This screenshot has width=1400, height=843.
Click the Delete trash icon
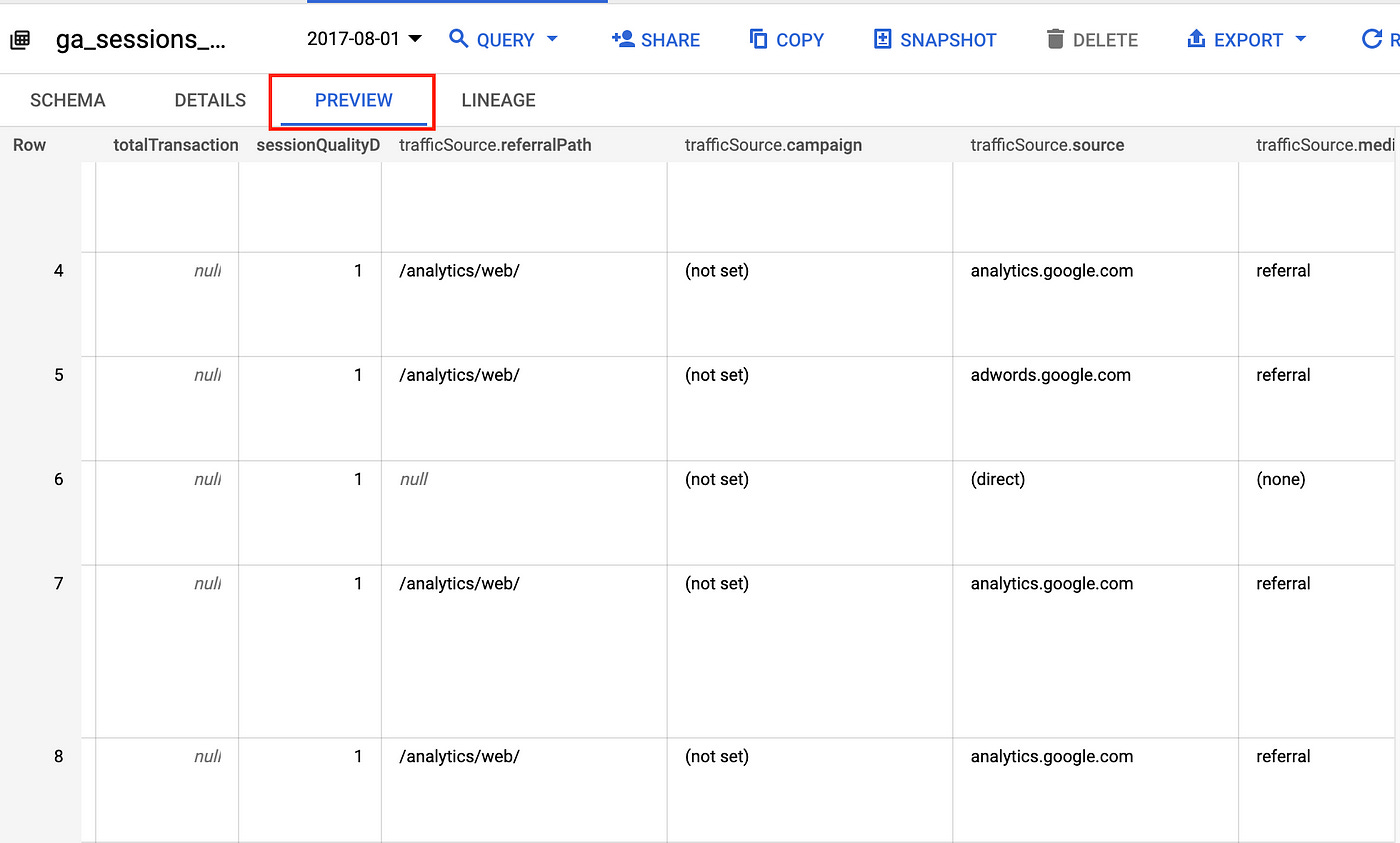(x=1055, y=39)
